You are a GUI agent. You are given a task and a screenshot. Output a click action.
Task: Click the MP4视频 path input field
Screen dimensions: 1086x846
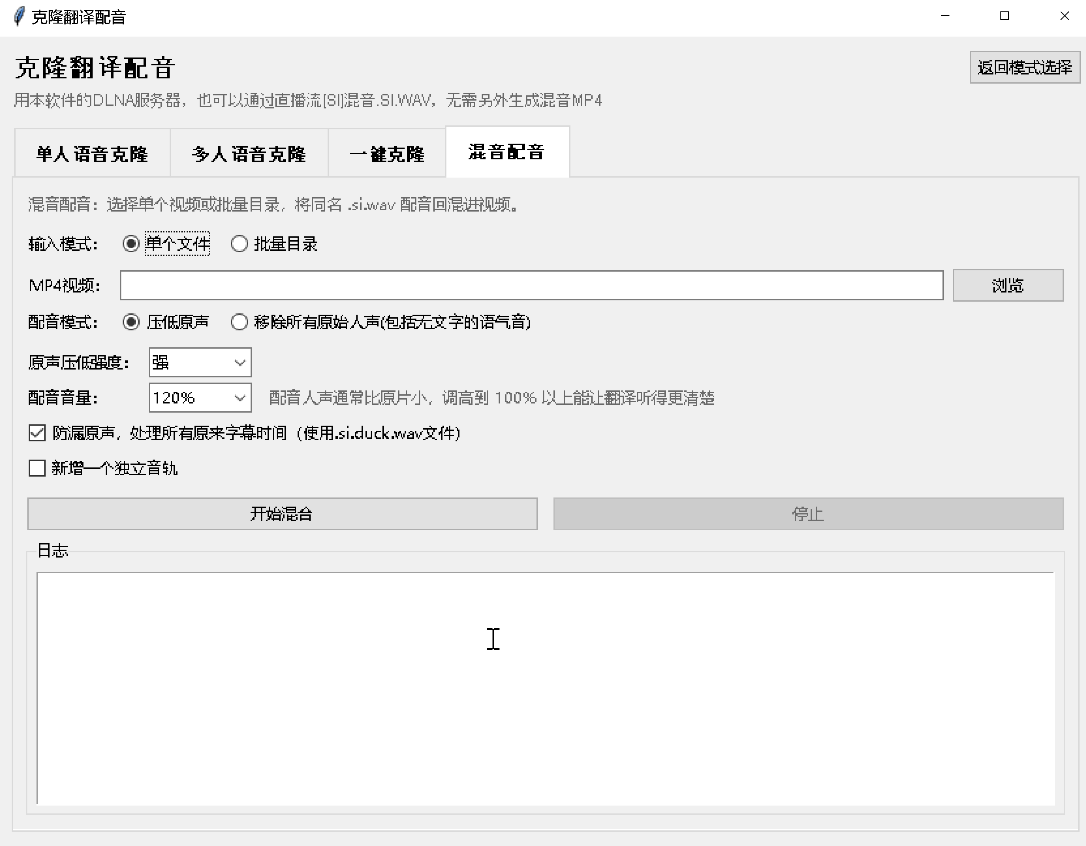531,285
